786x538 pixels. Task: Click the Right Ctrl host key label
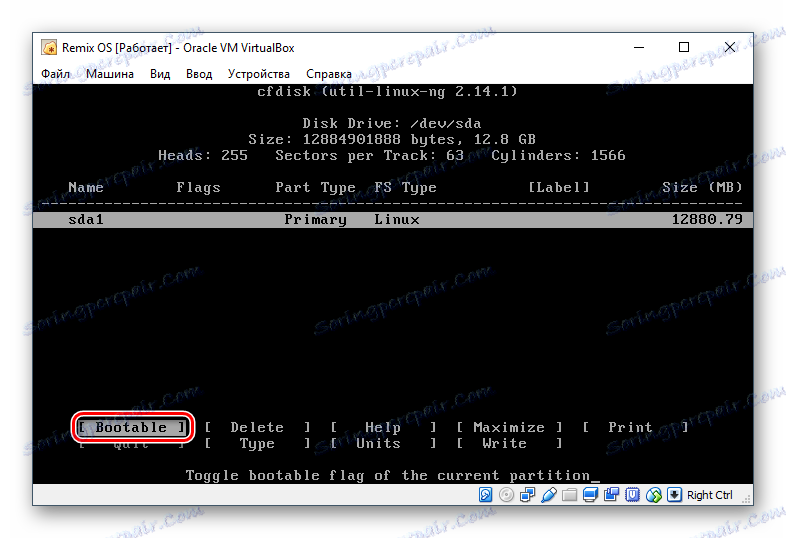click(x=709, y=495)
